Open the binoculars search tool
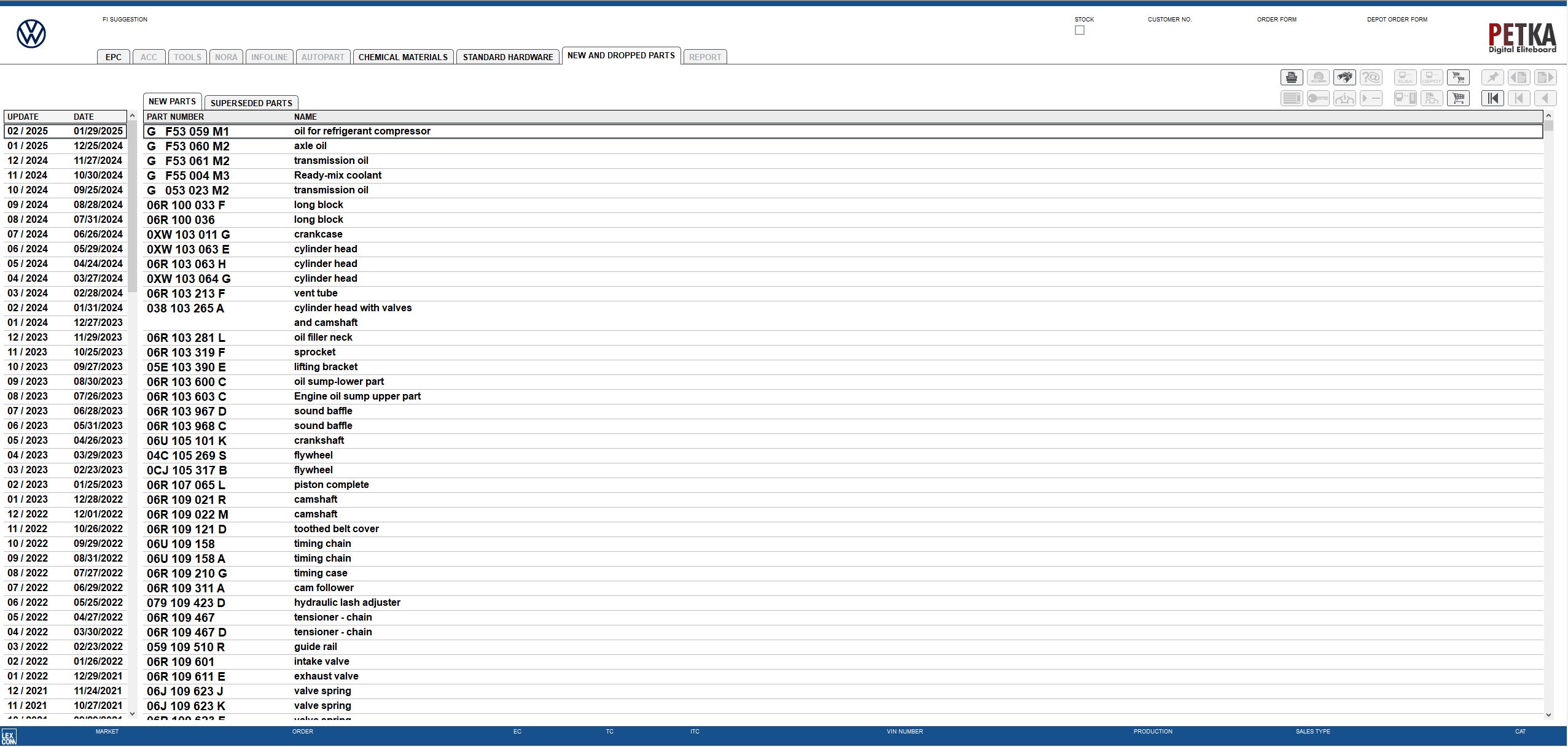This screenshot has width=1568, height=747. click(x=1344, y=77)
